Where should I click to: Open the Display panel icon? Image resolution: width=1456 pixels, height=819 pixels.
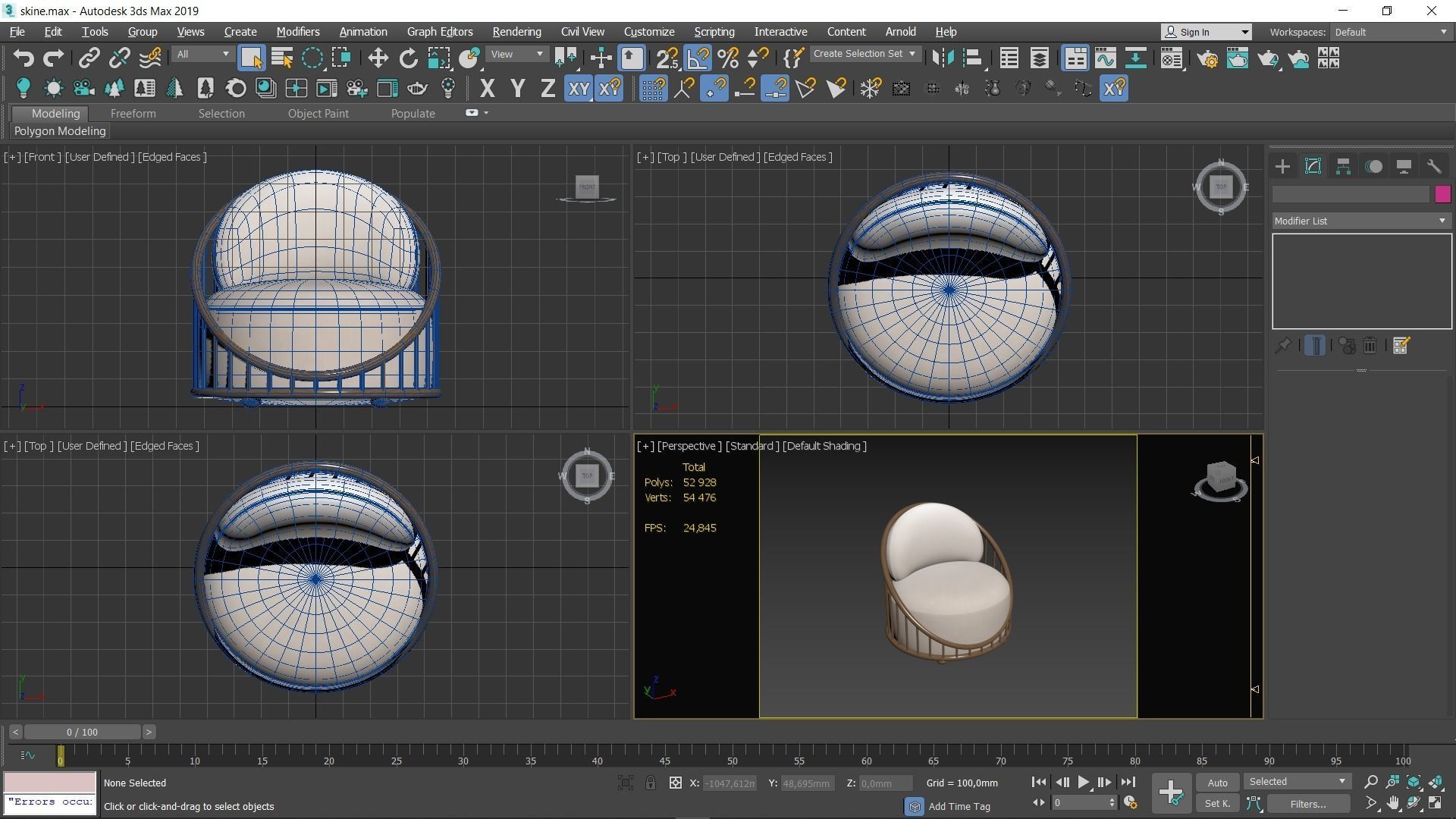1404,167
